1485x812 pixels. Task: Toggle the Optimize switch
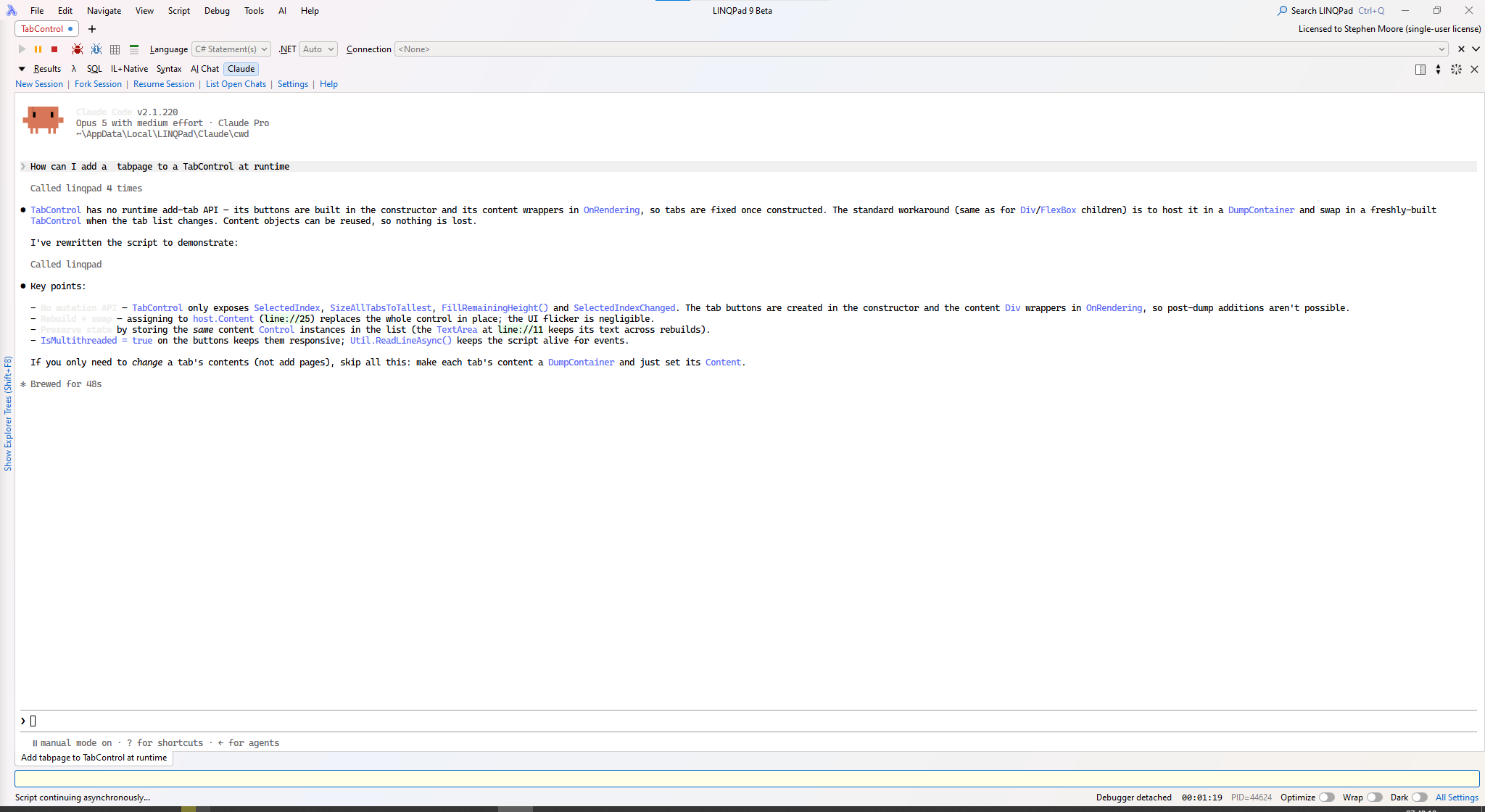[x=1326, y=797]
